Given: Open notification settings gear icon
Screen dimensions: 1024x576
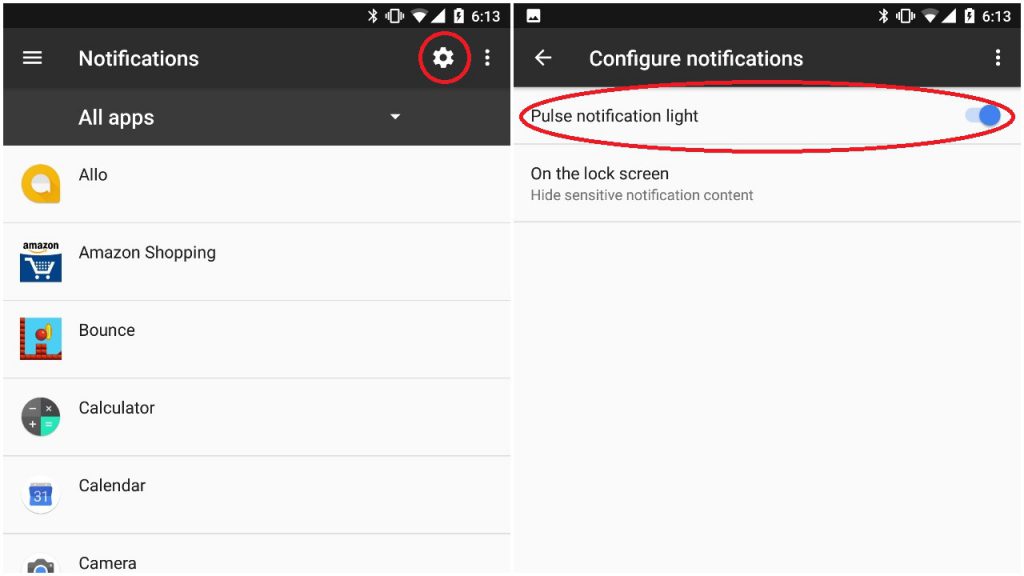Looking at the screenshot, I should tap(443, 57).
